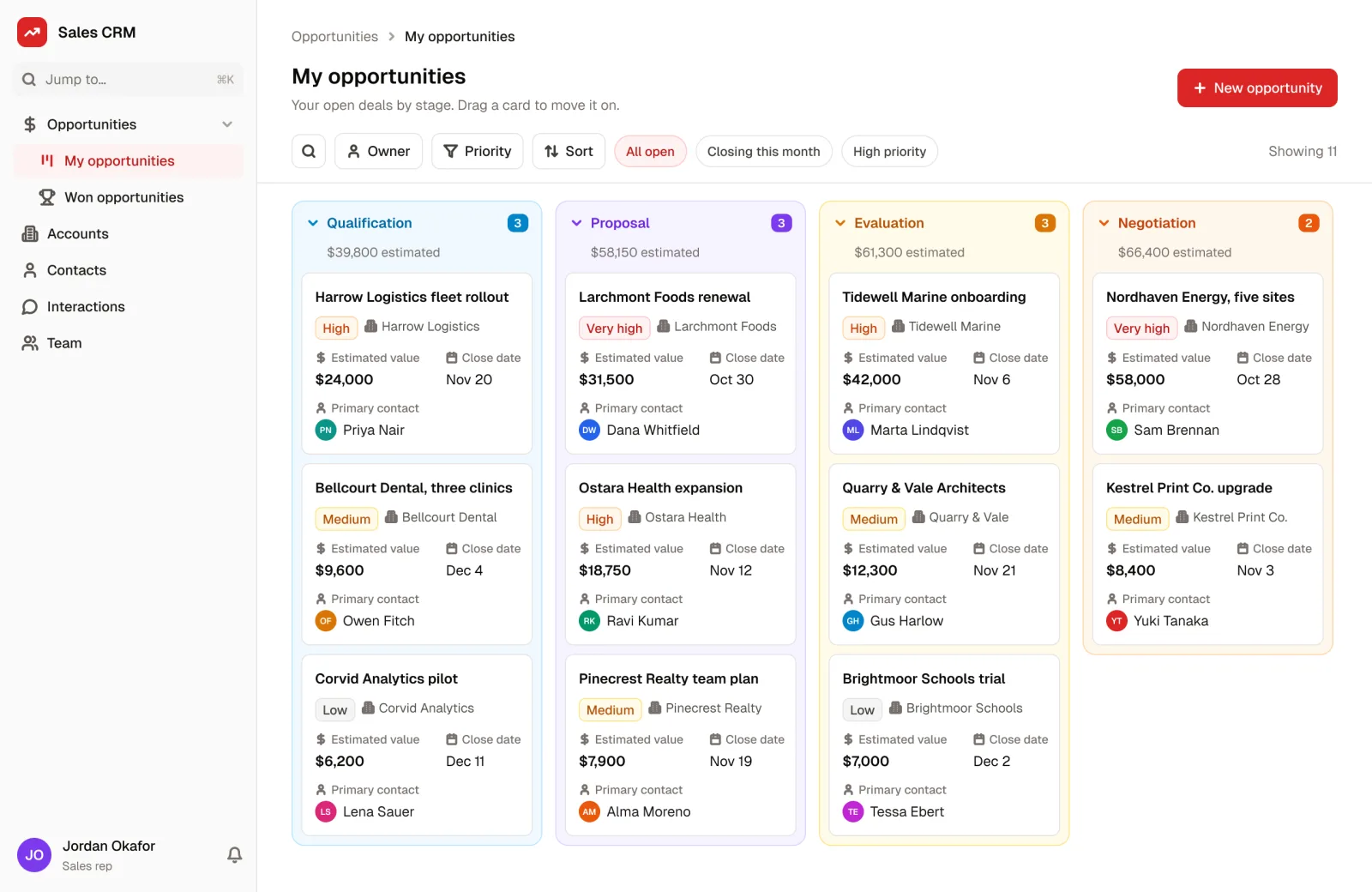Open Kestrel Print Co. upgrade card
This screenshot has height=892, width=1372.
pos(1208,554)
